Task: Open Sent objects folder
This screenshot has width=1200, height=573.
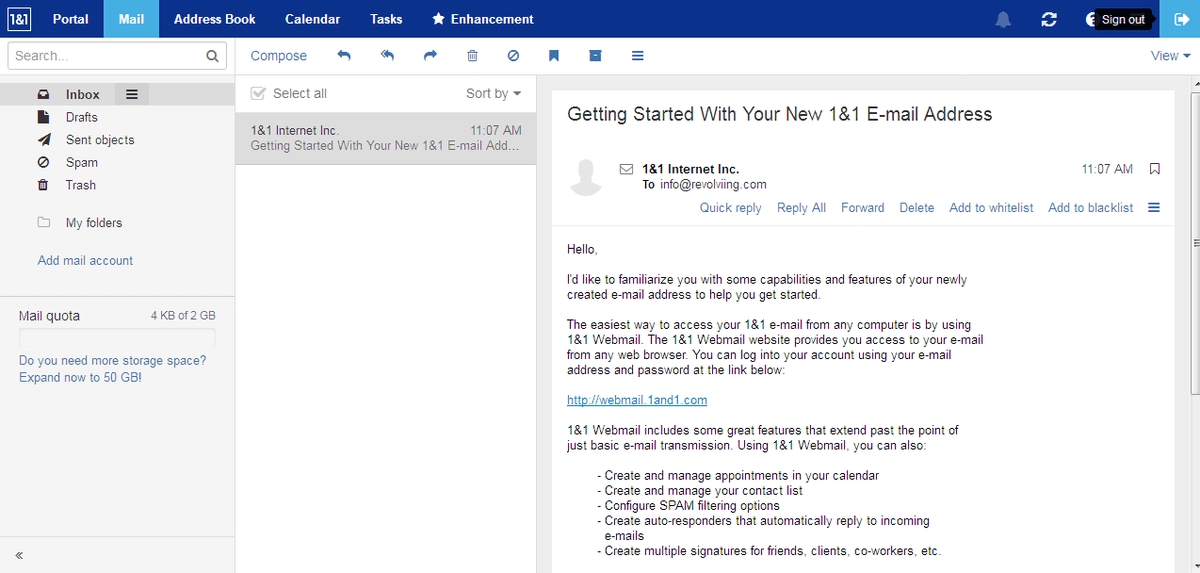Action: tap(100, 140)
